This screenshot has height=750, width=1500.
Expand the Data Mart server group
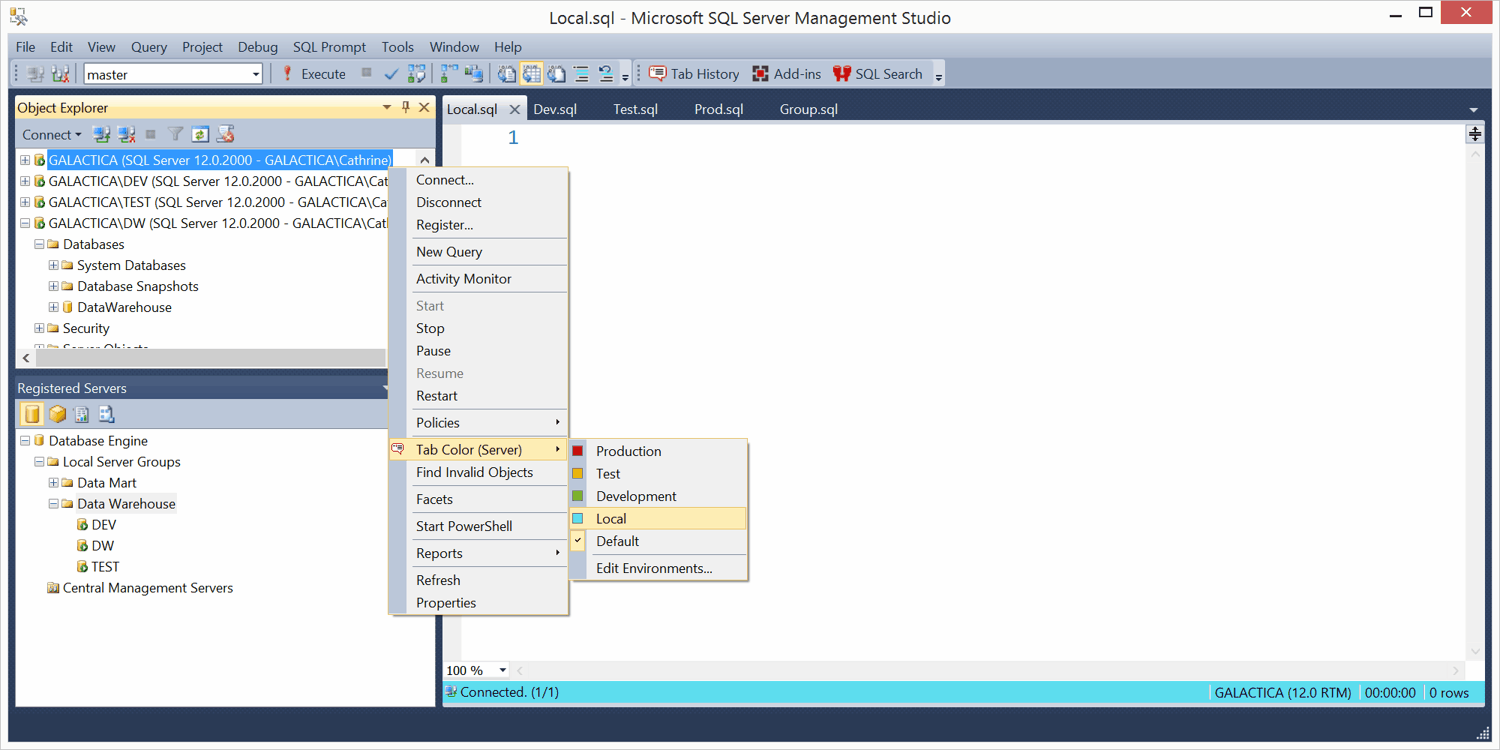[x=54, y=483]
